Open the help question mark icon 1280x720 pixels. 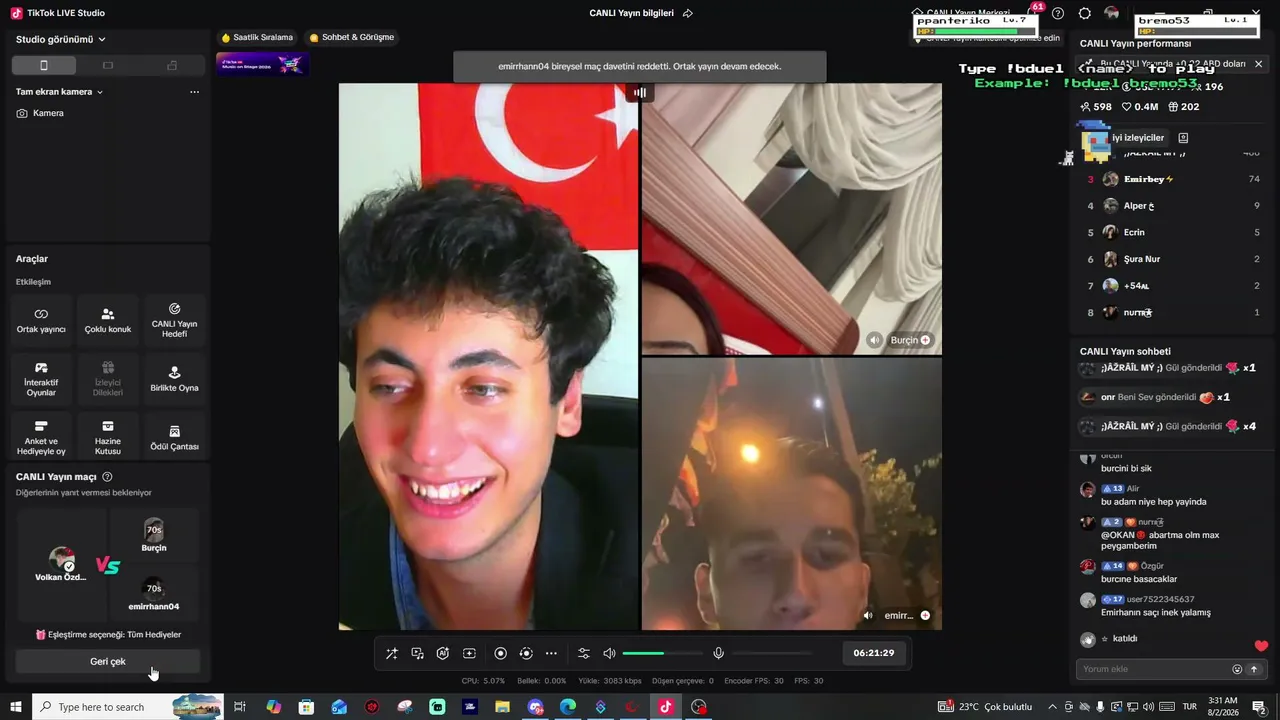click(x=1058, y=13)
